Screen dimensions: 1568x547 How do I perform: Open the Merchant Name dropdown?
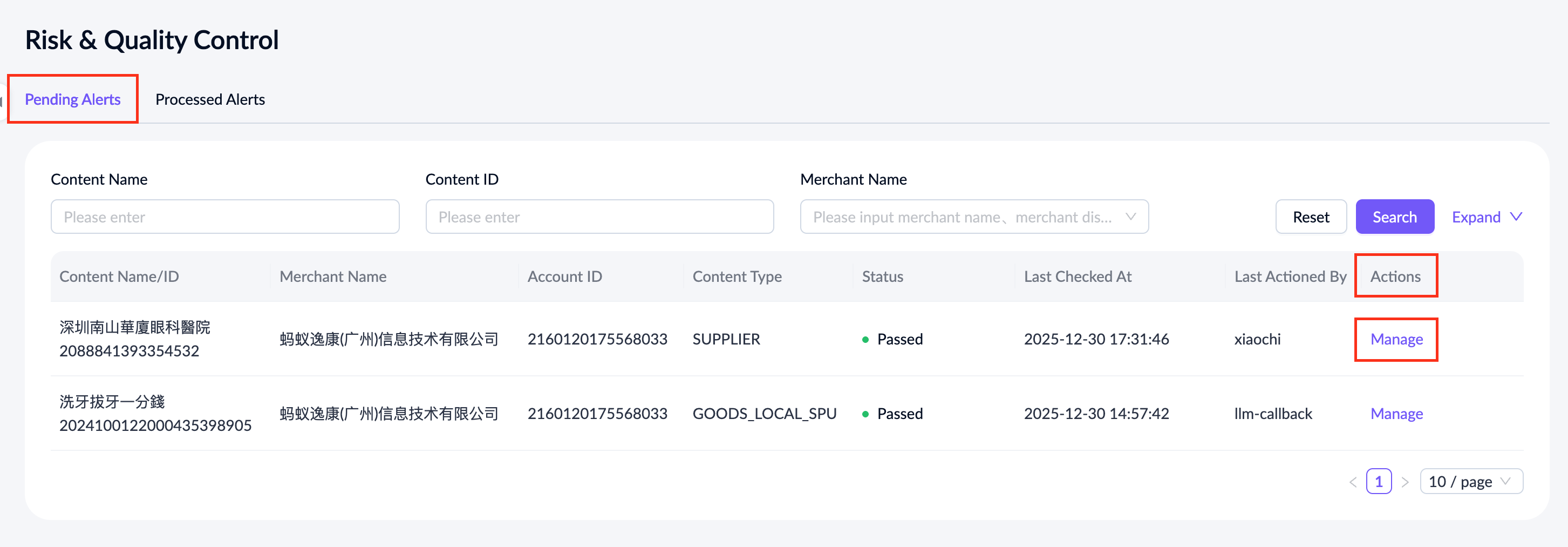(973, 217)
